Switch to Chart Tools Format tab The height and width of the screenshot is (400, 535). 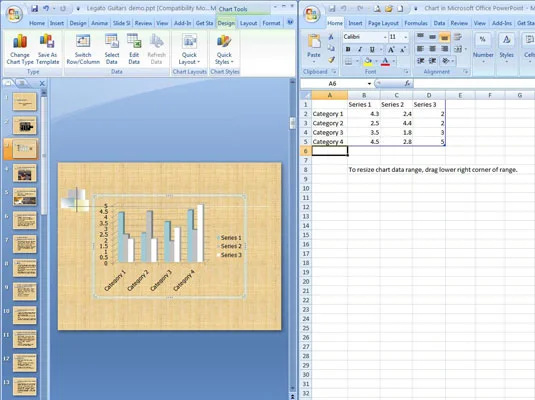point(271,23)
